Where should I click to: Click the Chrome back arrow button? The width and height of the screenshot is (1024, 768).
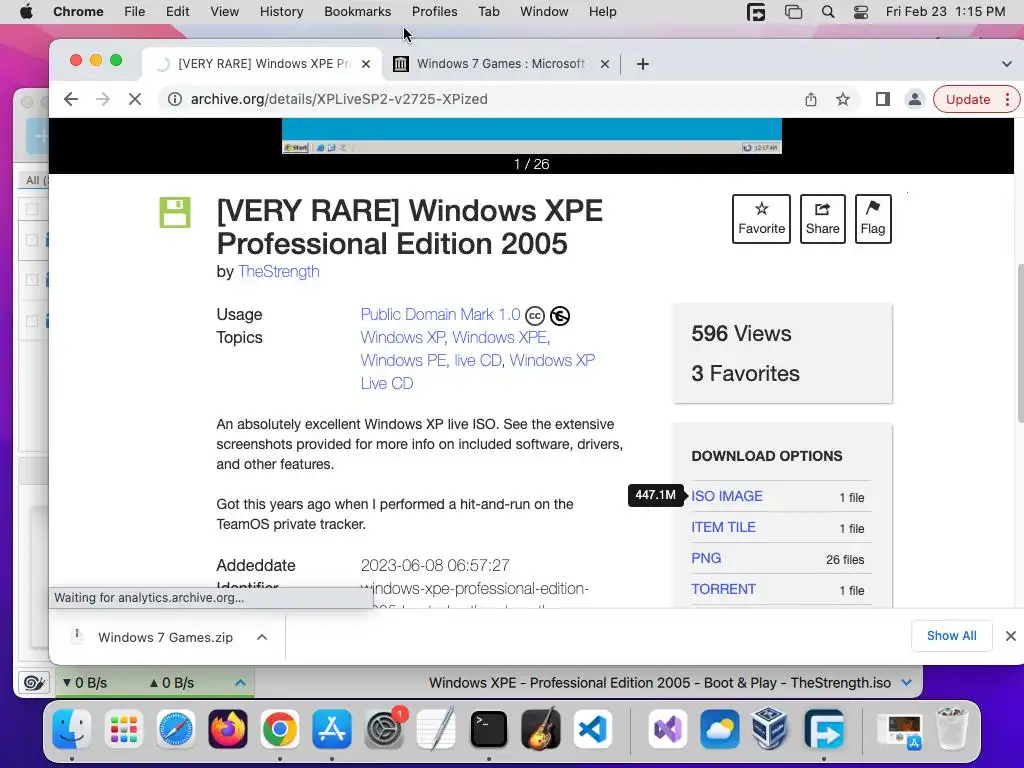pyautogui.click(x=71, y=99)
